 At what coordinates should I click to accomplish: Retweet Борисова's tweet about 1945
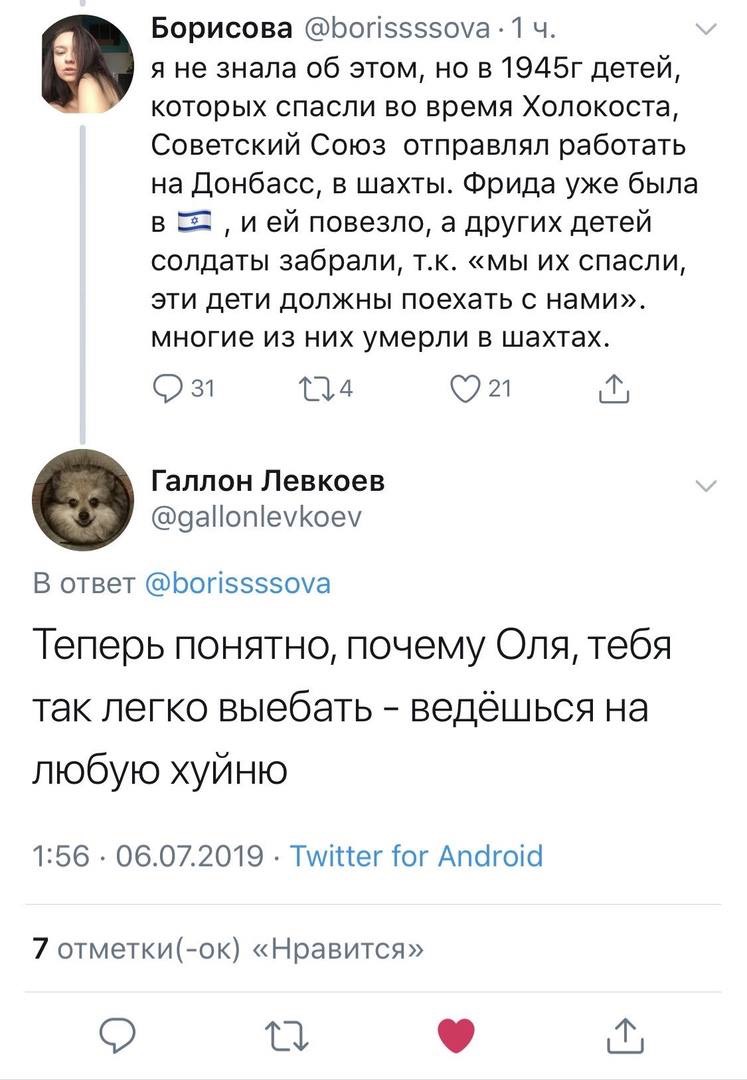[317, 388]
